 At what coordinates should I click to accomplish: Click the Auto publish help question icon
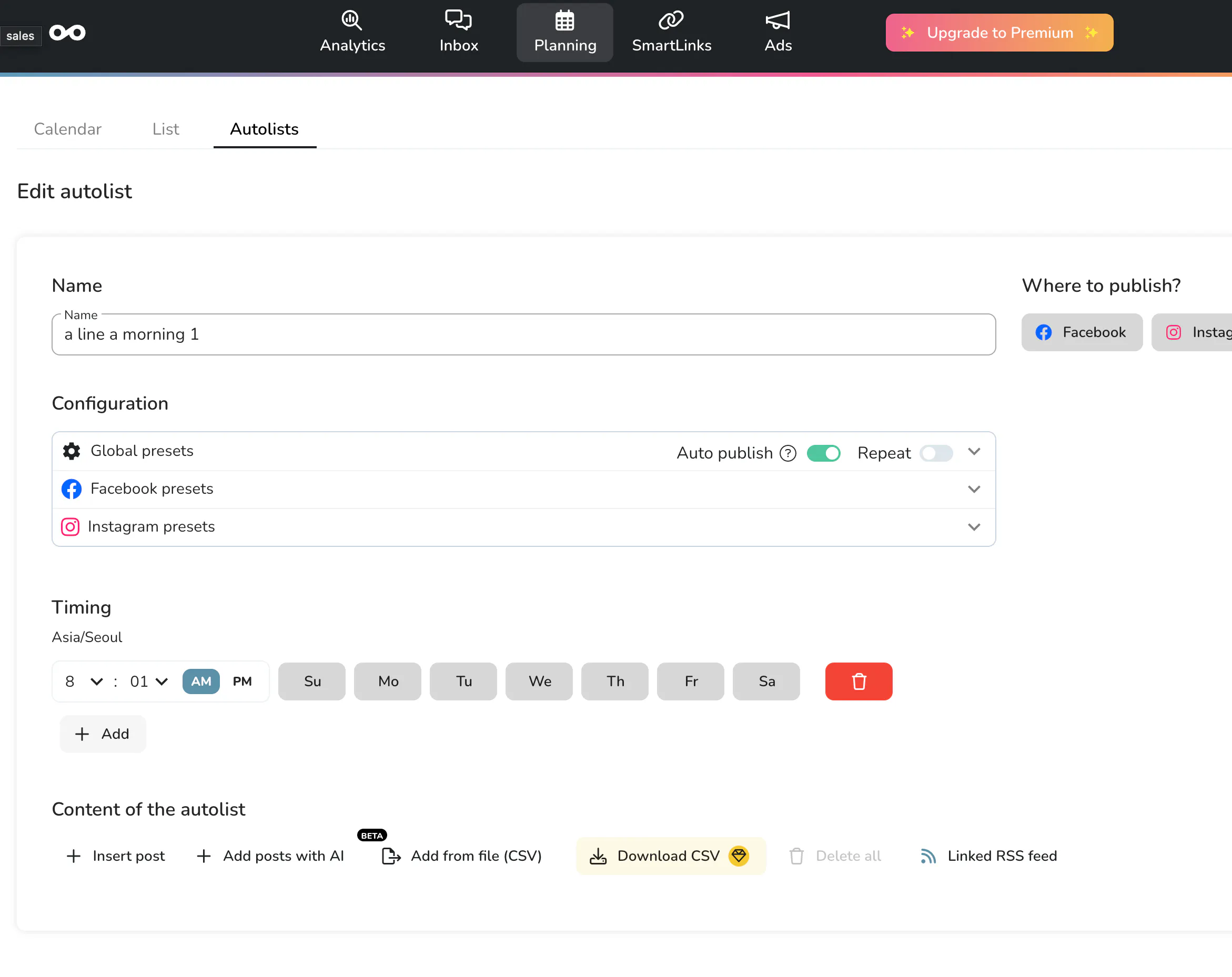point(788,453)
